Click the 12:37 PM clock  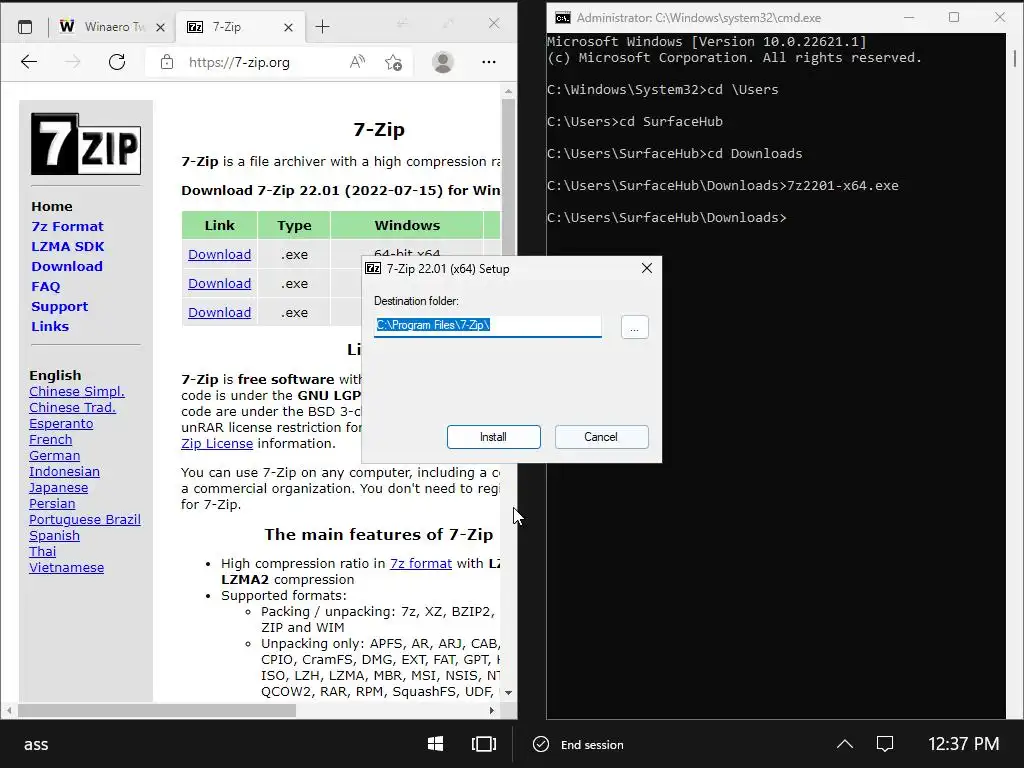(x=963, y=744)
